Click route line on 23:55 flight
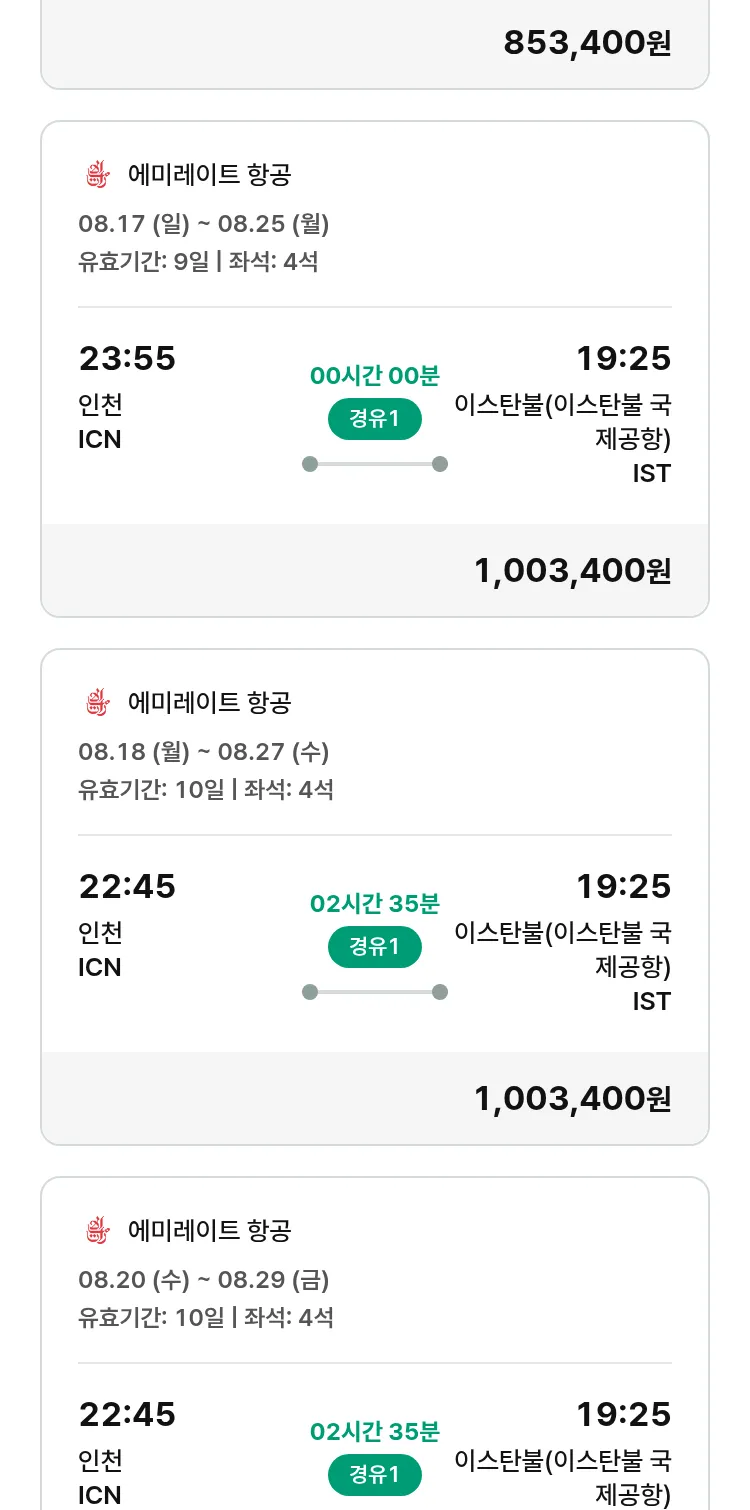 [375, 464]
